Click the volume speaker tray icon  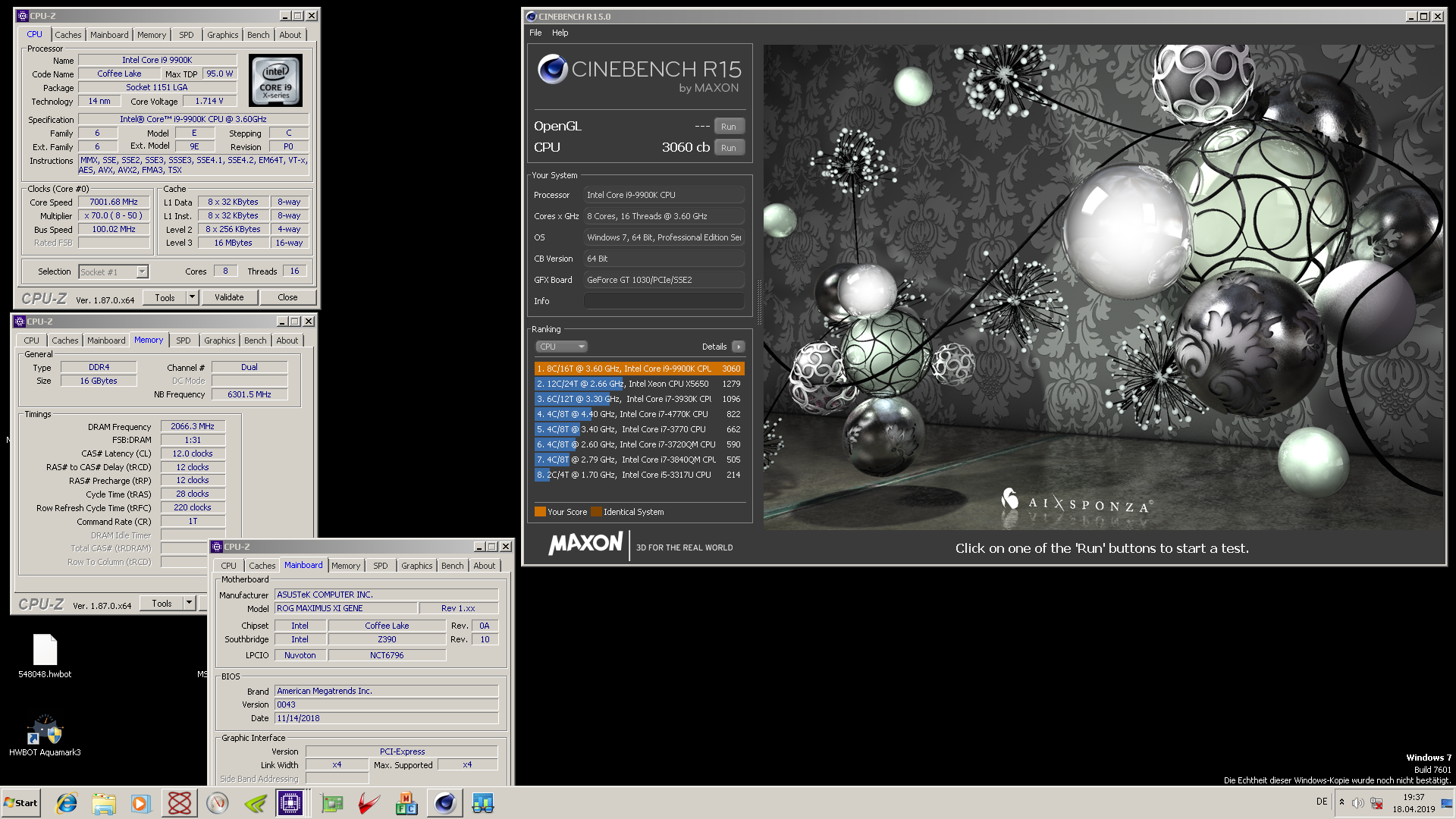tap(1358, 802)
